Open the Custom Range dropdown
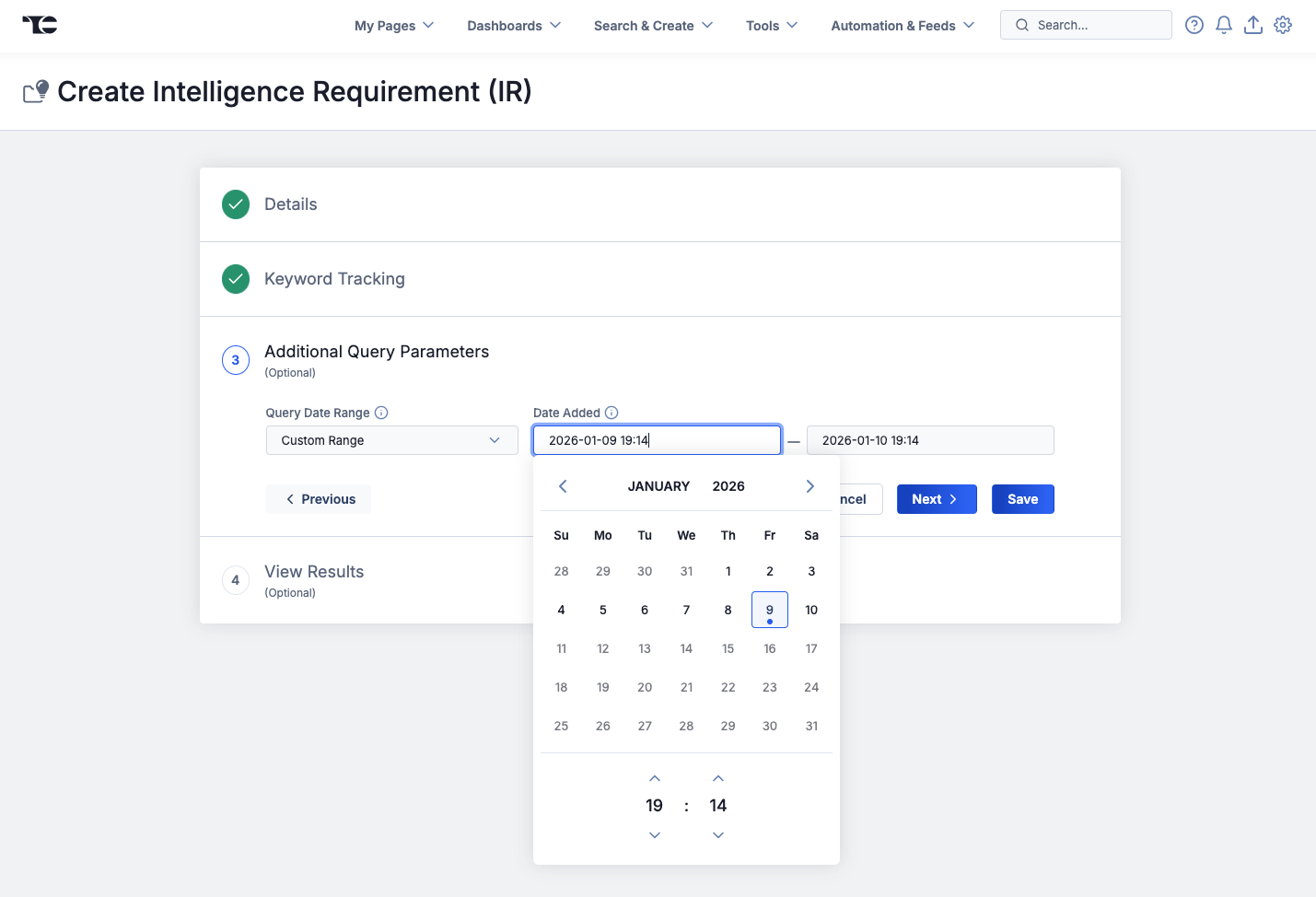Image resolution: width=1316 pixels, height=897 pixels. [390, 440]
